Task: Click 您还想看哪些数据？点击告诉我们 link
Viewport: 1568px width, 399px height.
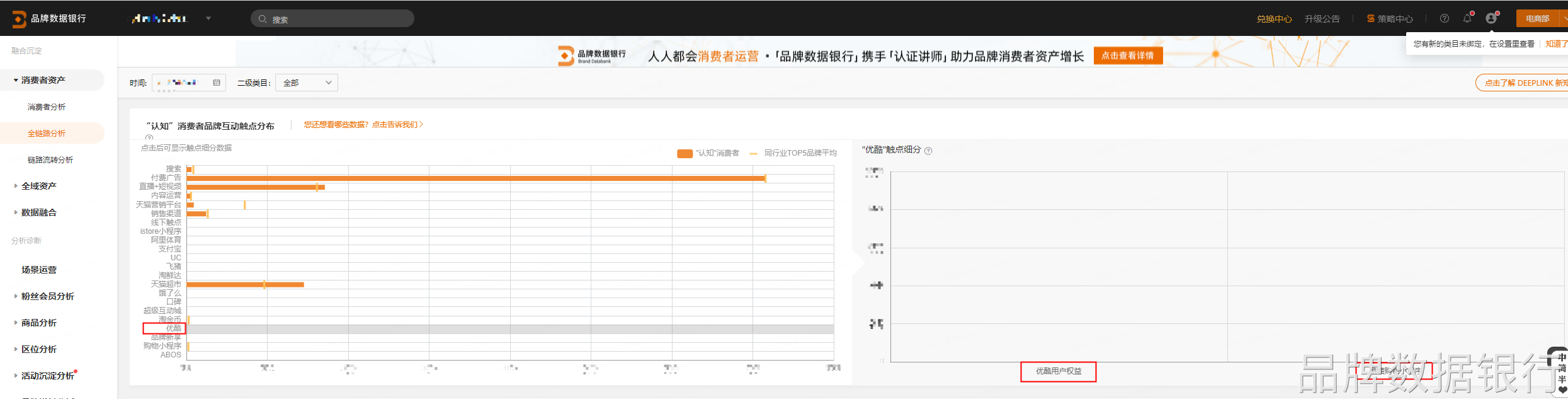Action: tap(363, 125)
